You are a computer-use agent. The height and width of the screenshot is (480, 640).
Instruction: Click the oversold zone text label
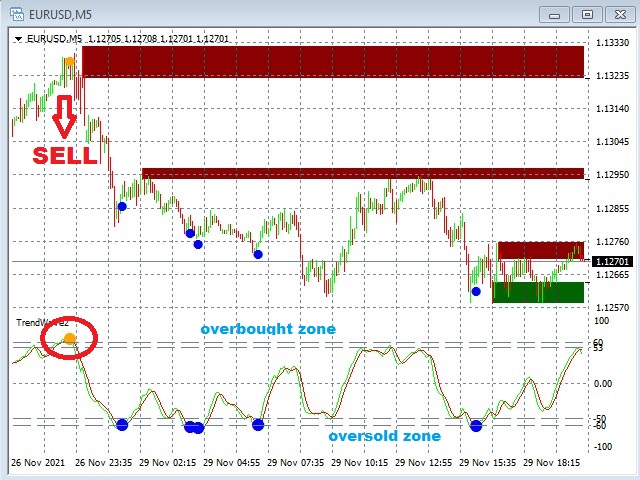click(x=384, y=436)
